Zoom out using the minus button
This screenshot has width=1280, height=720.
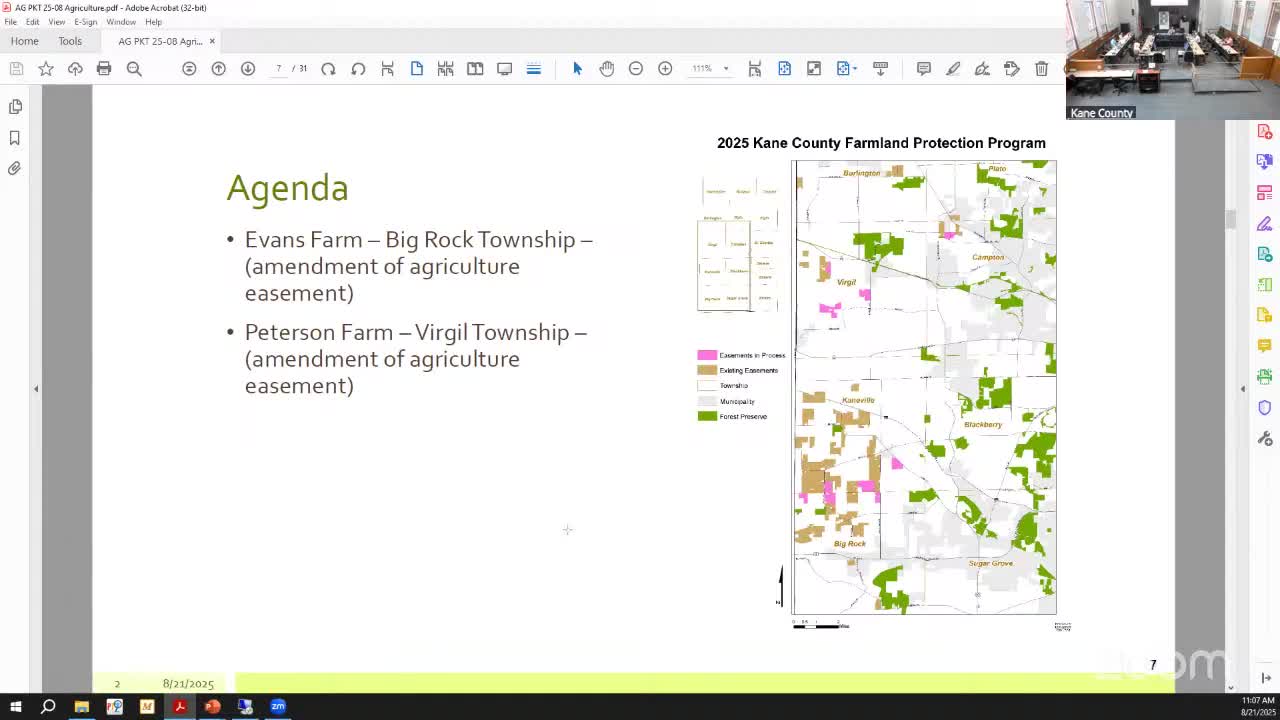pyautogui.click(x=636, y=68)
